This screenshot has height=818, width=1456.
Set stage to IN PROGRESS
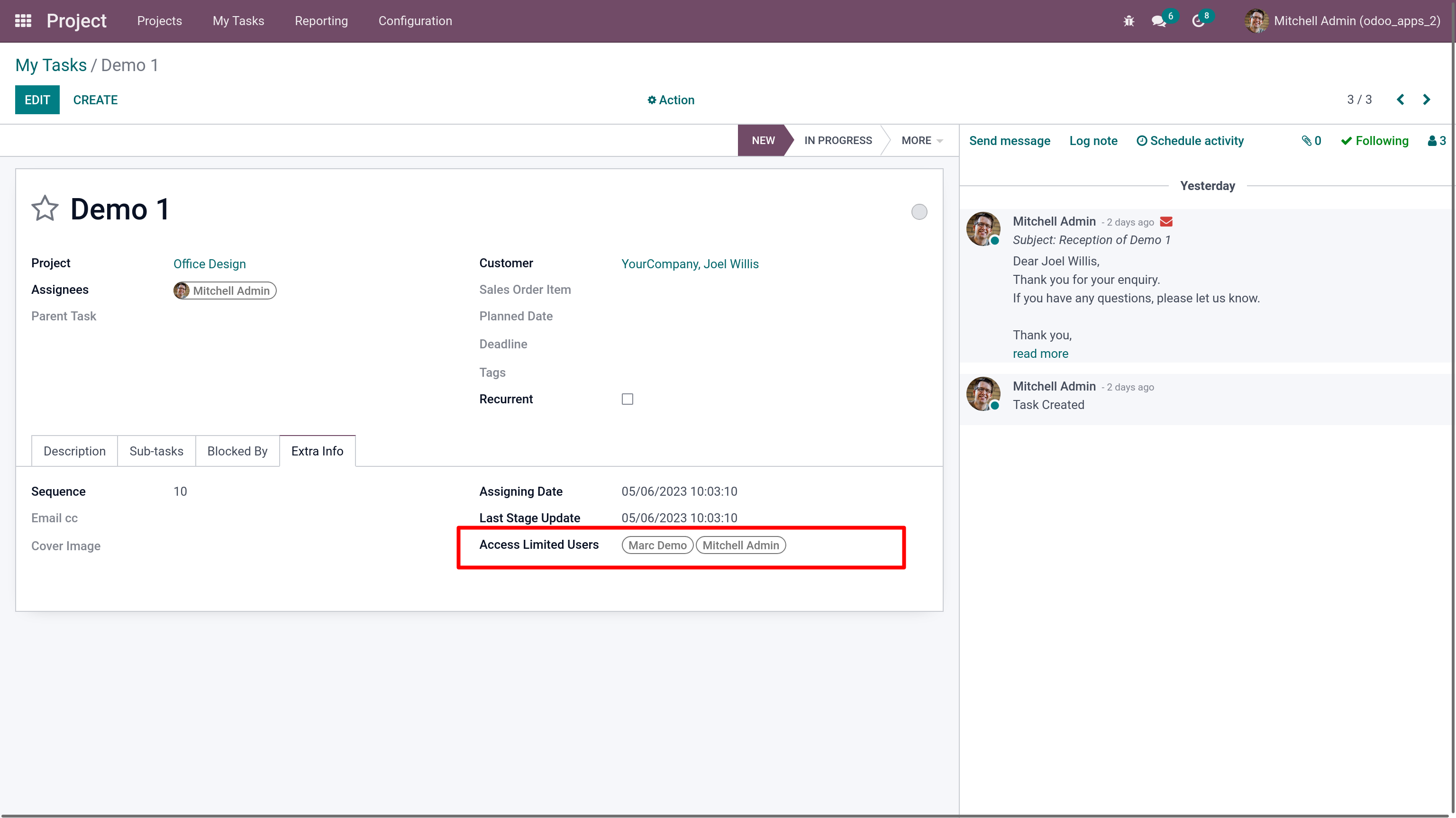pos(837,140)
